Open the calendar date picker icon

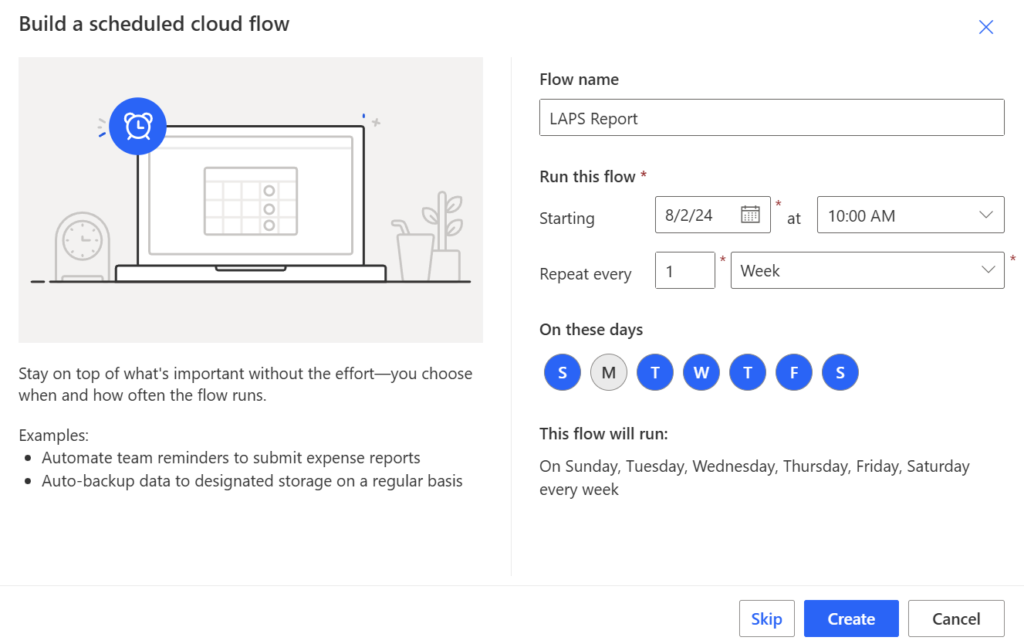[x=750, y=215]
